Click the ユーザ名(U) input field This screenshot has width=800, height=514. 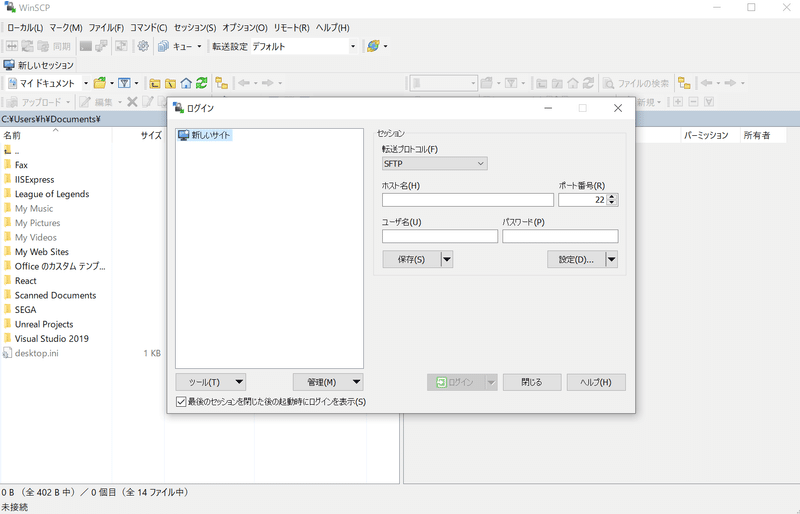click(440, 236)
